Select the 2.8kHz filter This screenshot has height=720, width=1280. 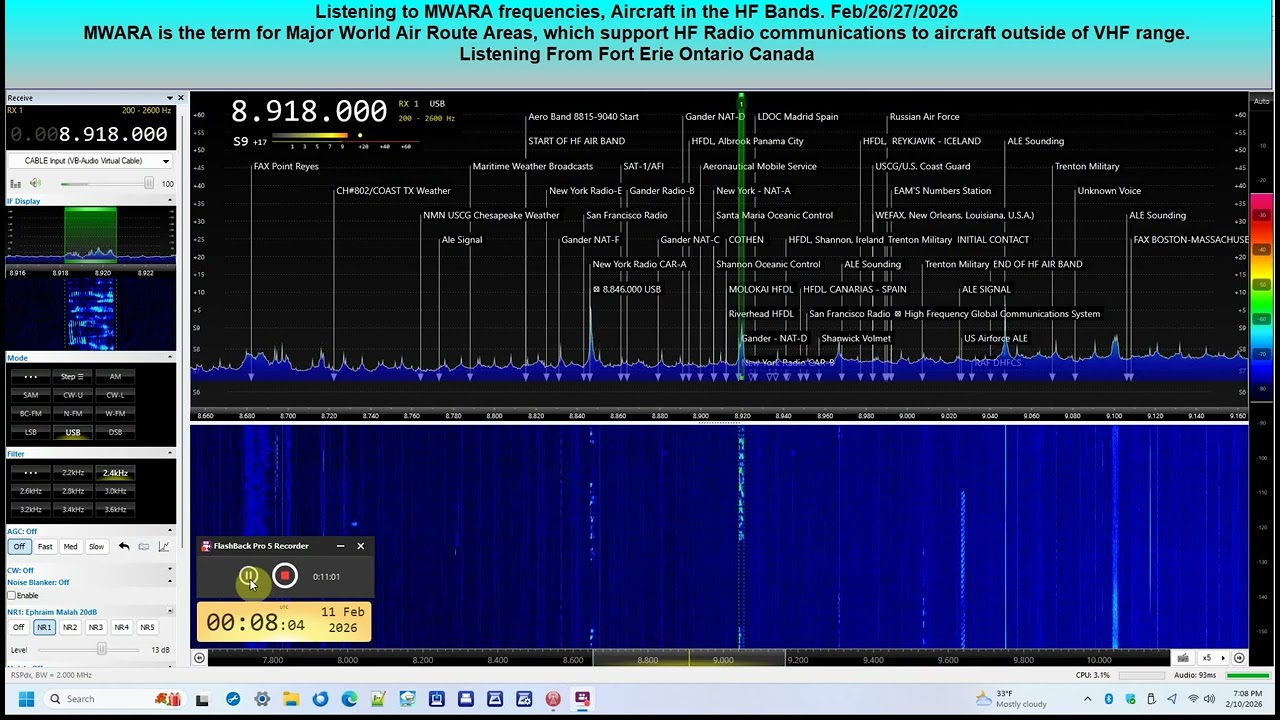coord(73,491)
